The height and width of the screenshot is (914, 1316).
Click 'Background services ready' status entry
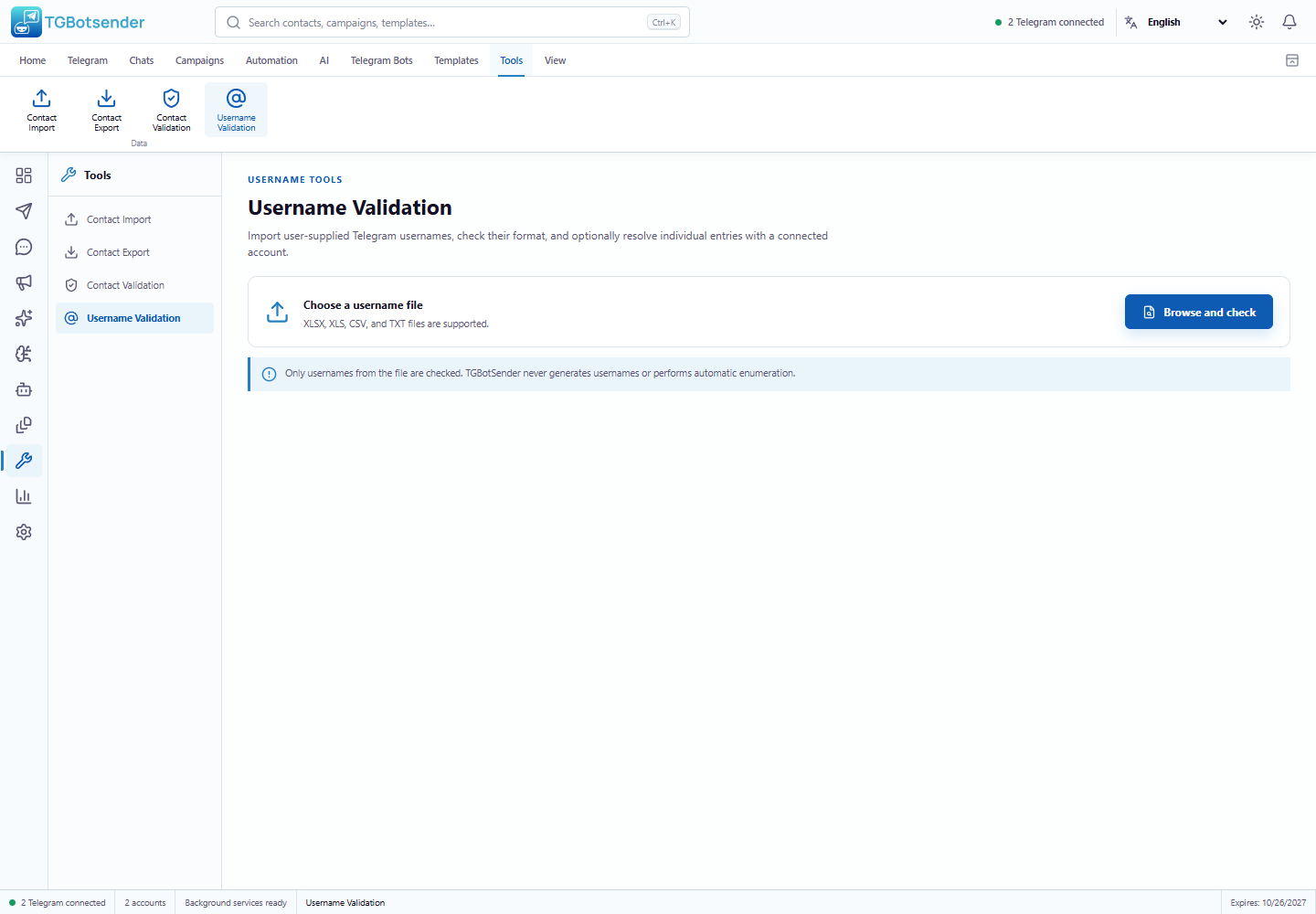point(236,902)
